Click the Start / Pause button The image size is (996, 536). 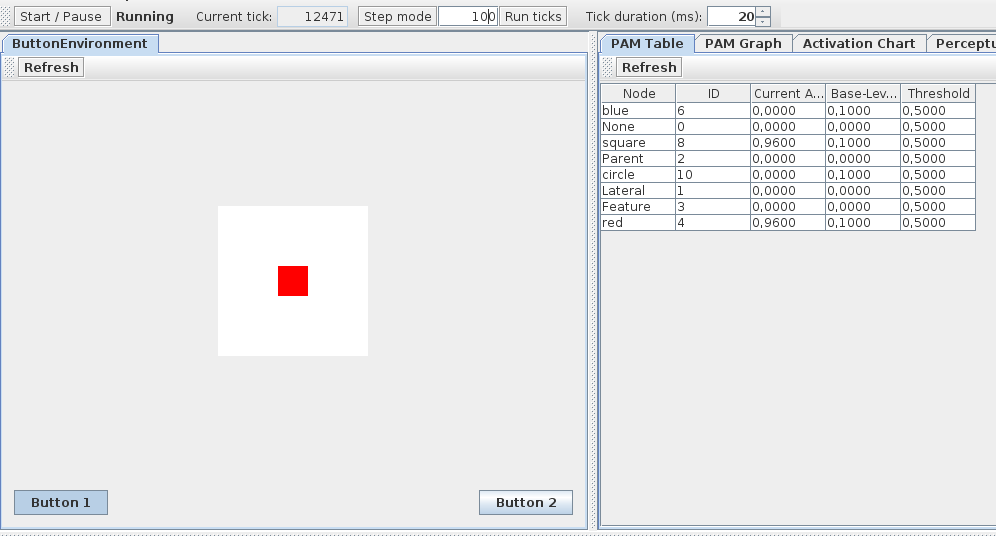pos(61,16)
